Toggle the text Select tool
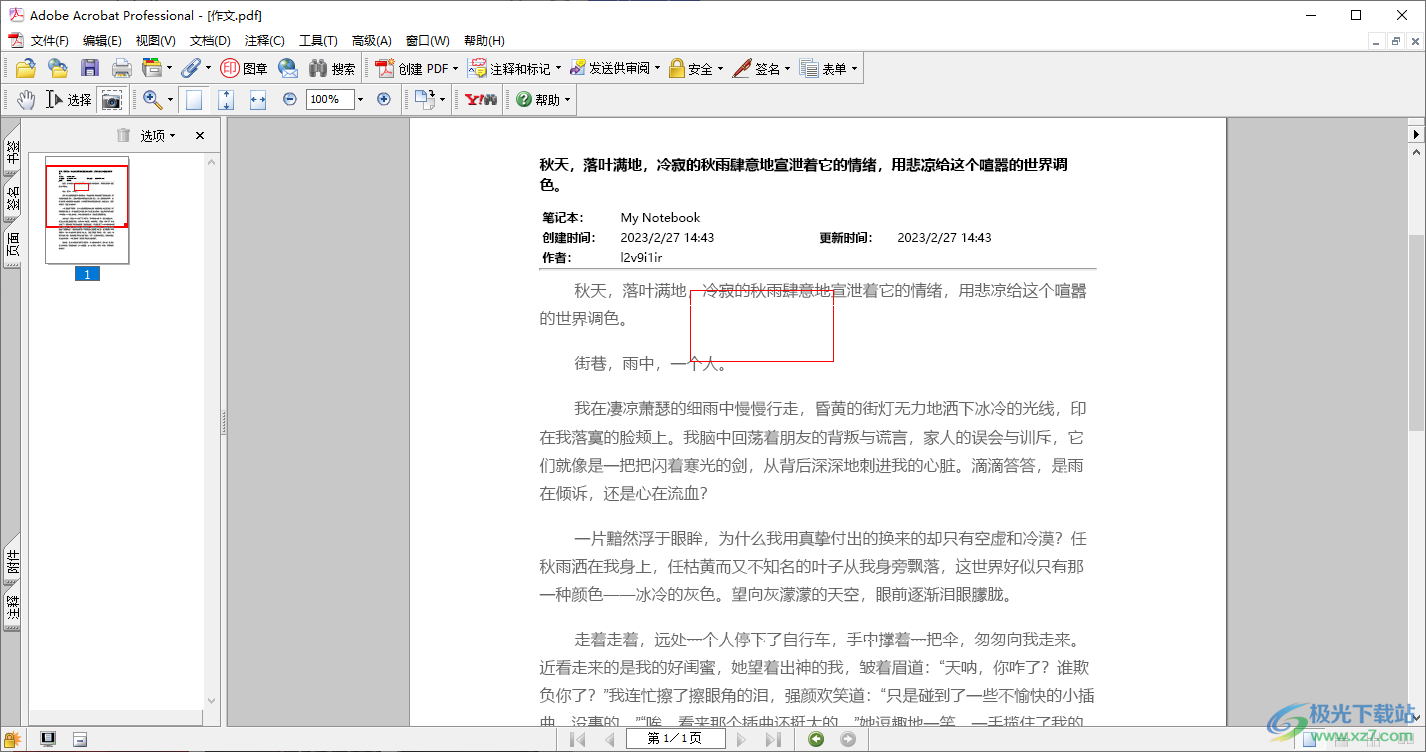 coord(69,99)
